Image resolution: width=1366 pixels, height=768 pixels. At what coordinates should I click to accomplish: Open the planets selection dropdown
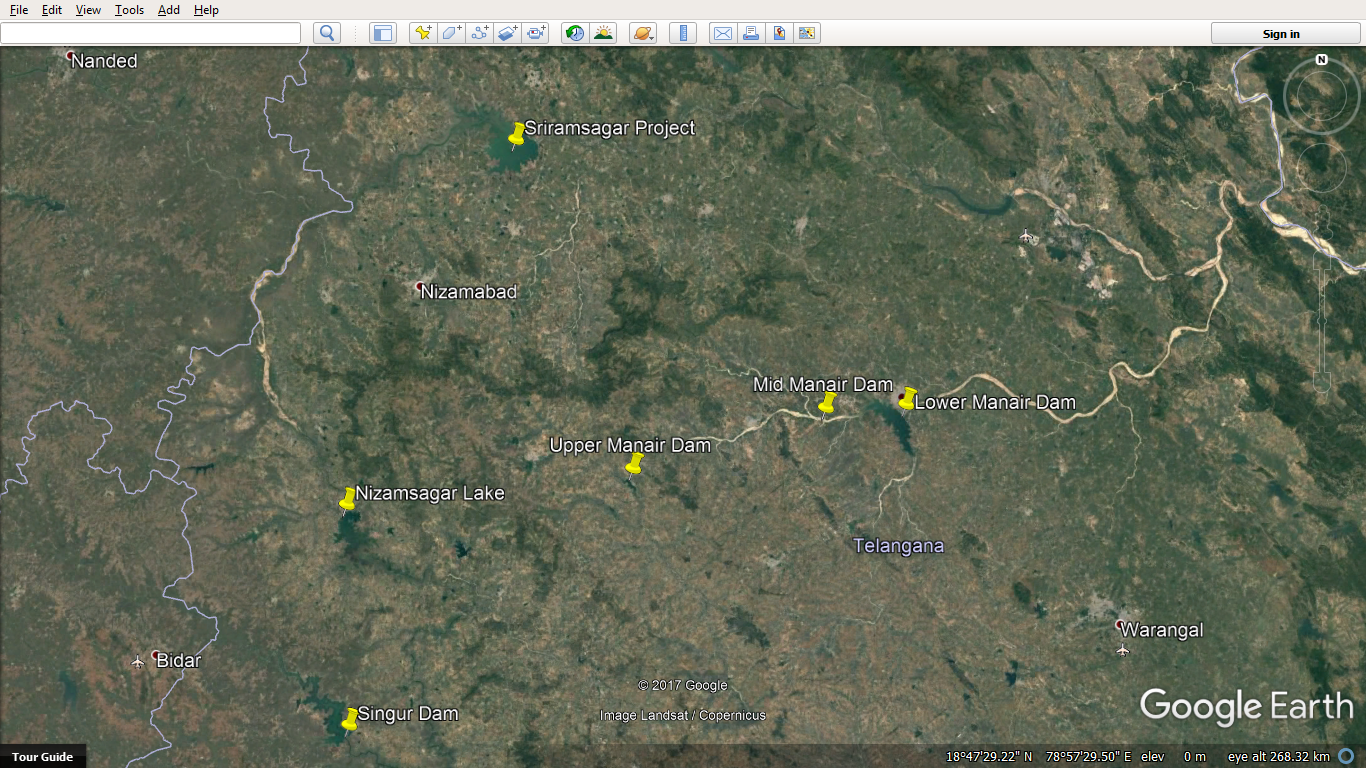pos(641,32)
